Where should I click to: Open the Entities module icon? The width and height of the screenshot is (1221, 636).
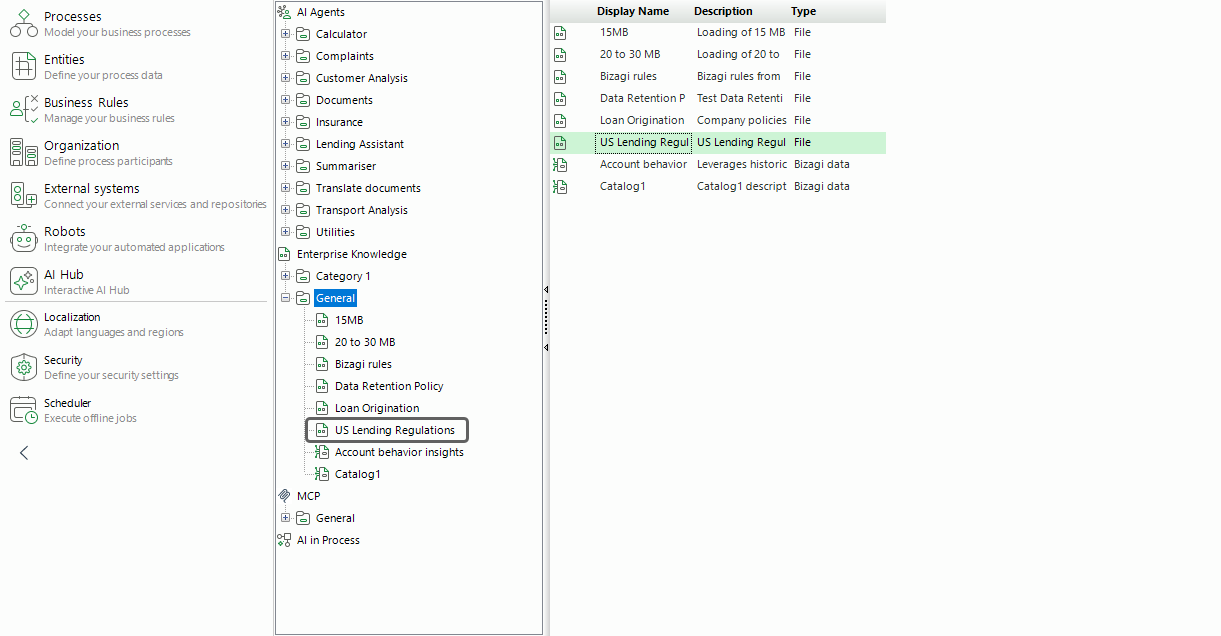pyautogui.click(x=24, y=67)
